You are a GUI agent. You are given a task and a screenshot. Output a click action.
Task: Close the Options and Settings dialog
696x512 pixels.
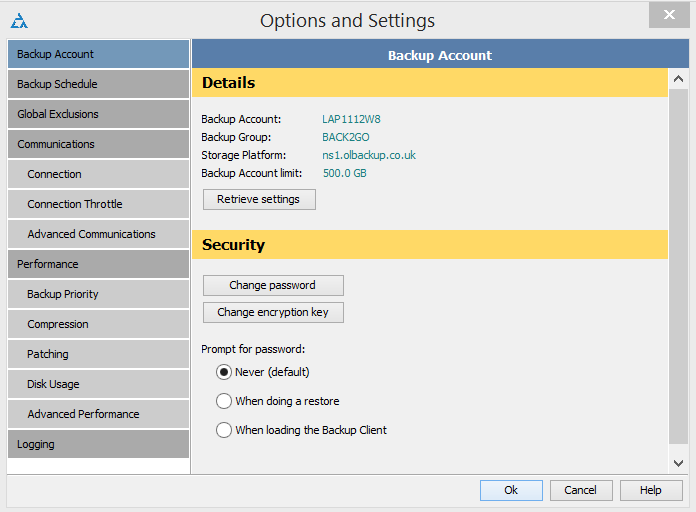point(669,15)
